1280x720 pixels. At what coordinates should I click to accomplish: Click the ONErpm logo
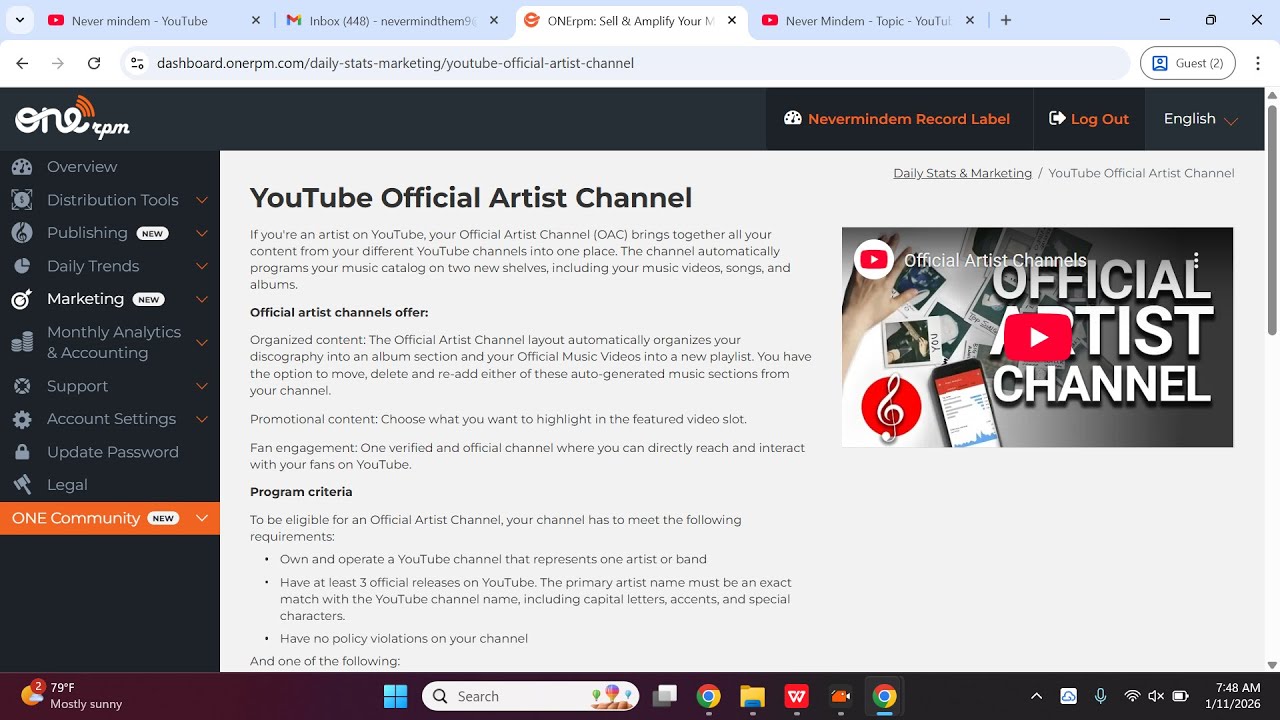click(72, 118)
